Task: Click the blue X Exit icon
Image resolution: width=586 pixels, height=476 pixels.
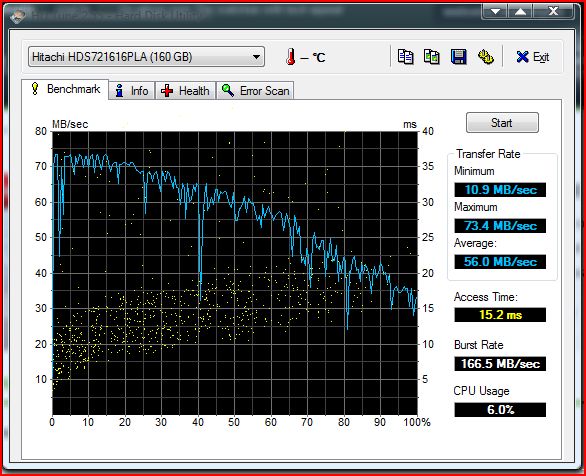Action: click(522, 57)
